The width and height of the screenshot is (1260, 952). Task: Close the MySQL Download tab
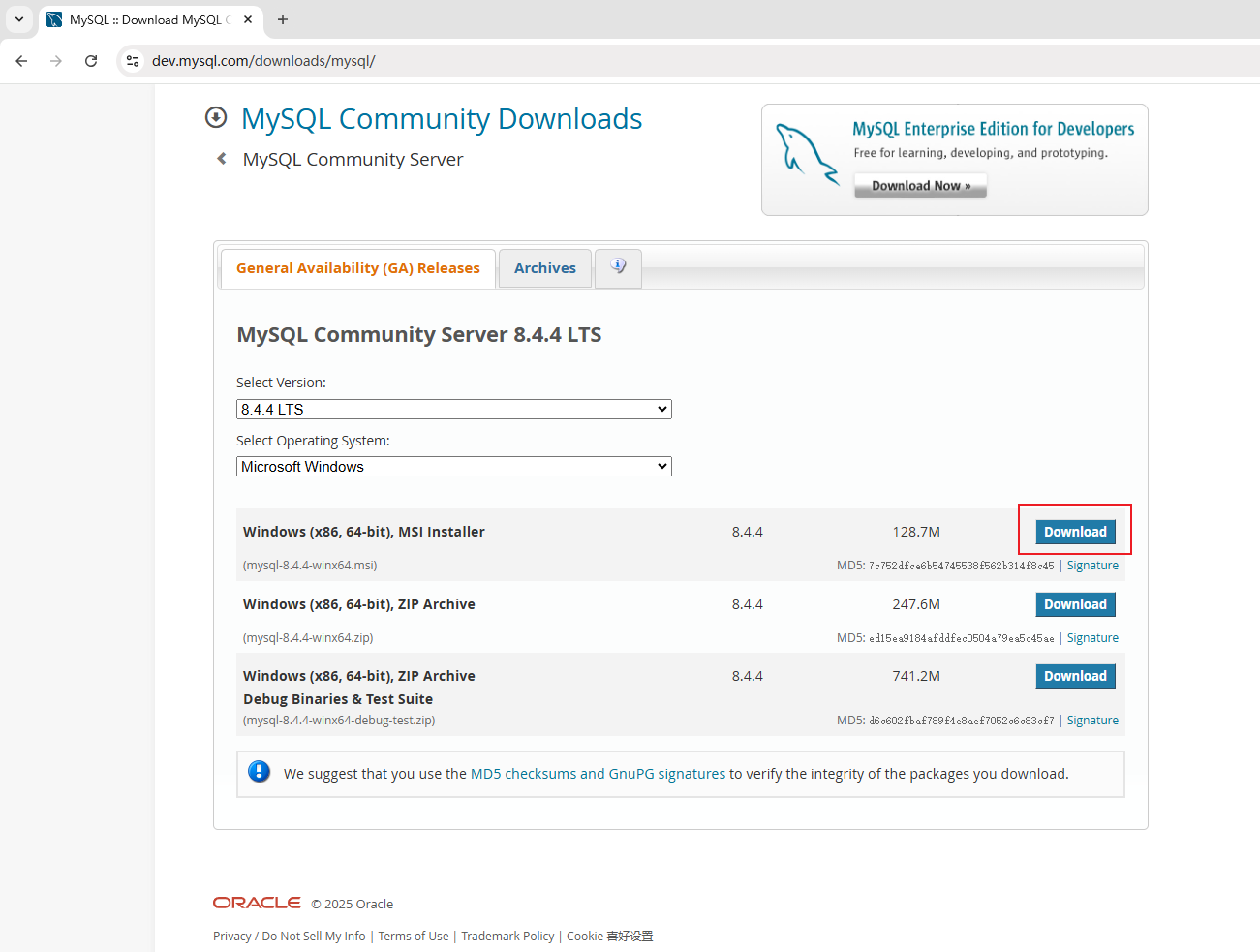point(248,19)
